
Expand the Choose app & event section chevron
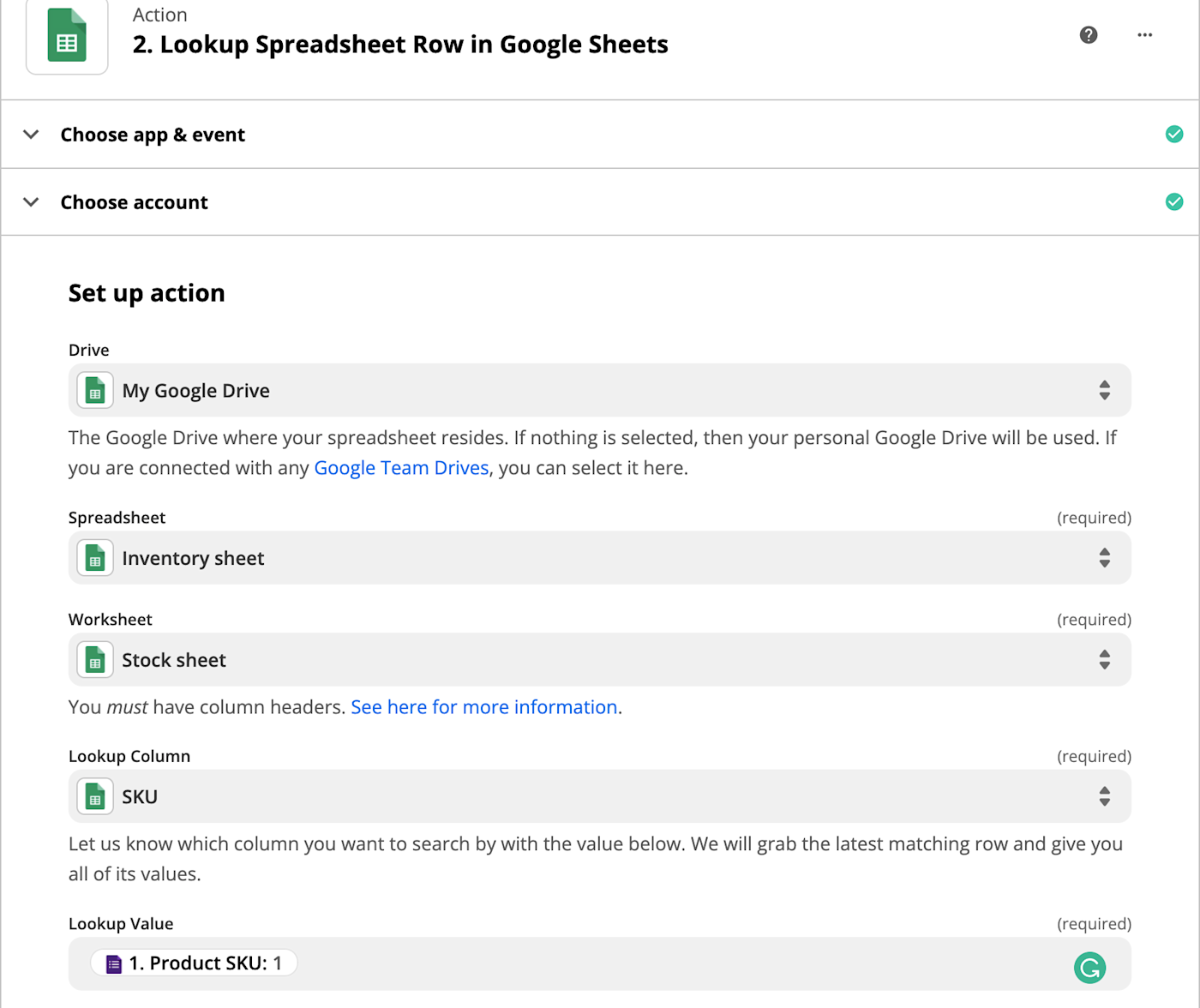(31, 135)
